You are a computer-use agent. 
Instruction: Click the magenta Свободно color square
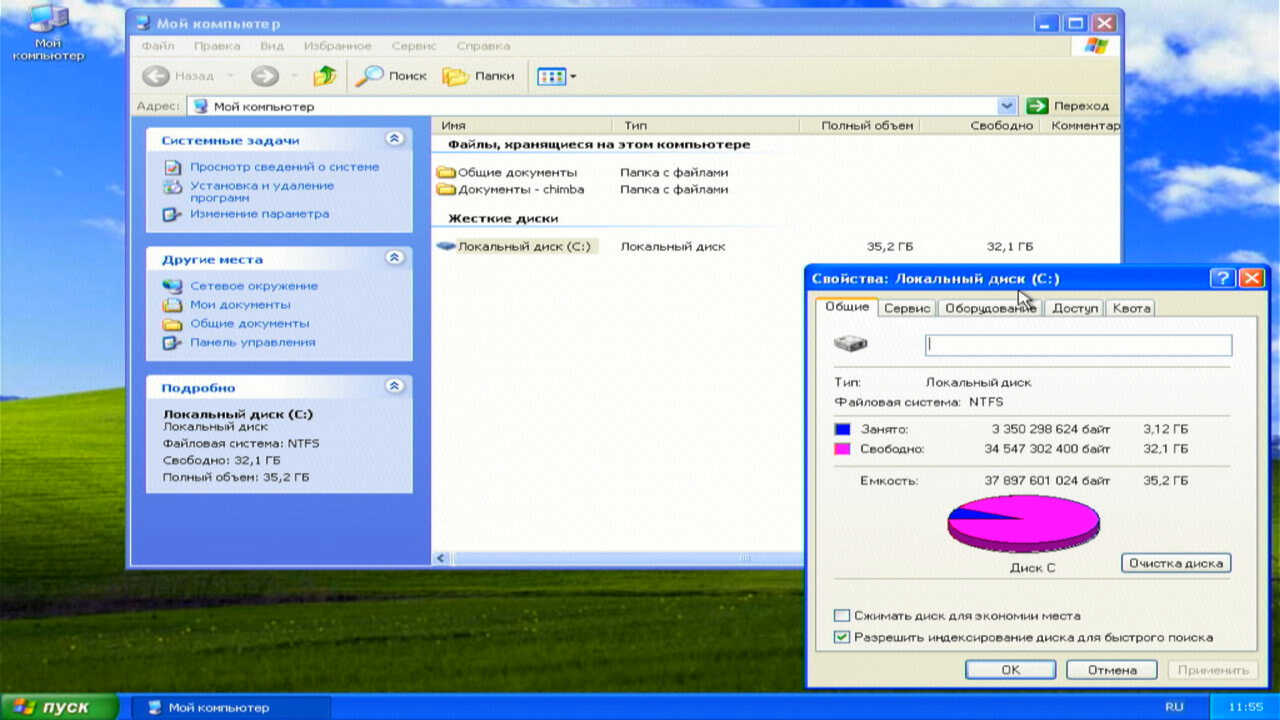click(842, 449)
